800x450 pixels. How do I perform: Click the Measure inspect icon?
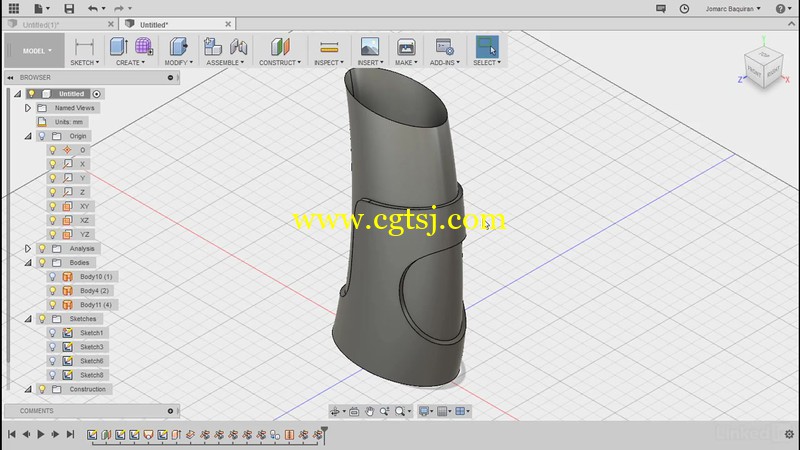click(x=329, y=47)
